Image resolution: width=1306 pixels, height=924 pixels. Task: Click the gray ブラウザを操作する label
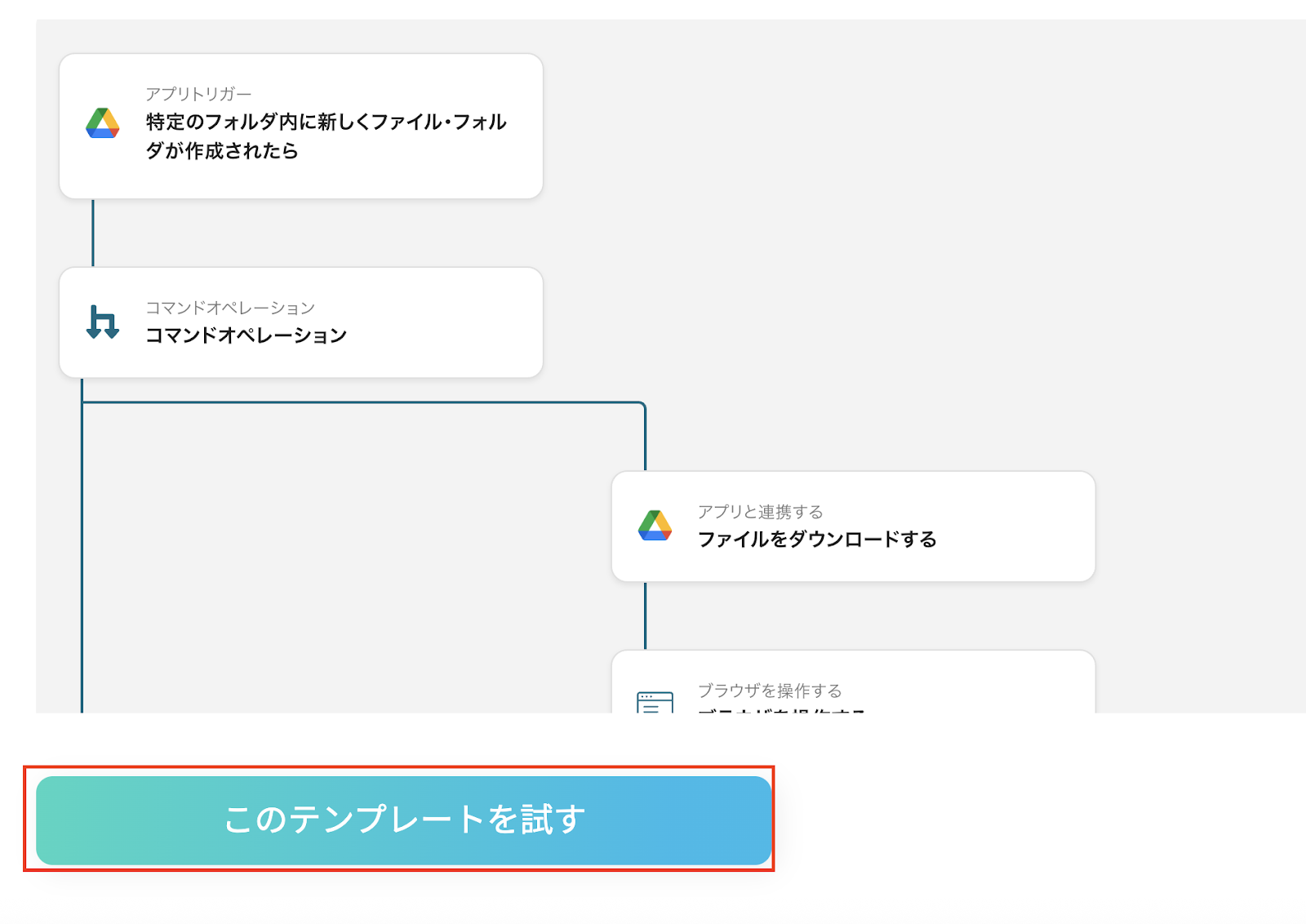pyautogui.click(x=769, y=691)
